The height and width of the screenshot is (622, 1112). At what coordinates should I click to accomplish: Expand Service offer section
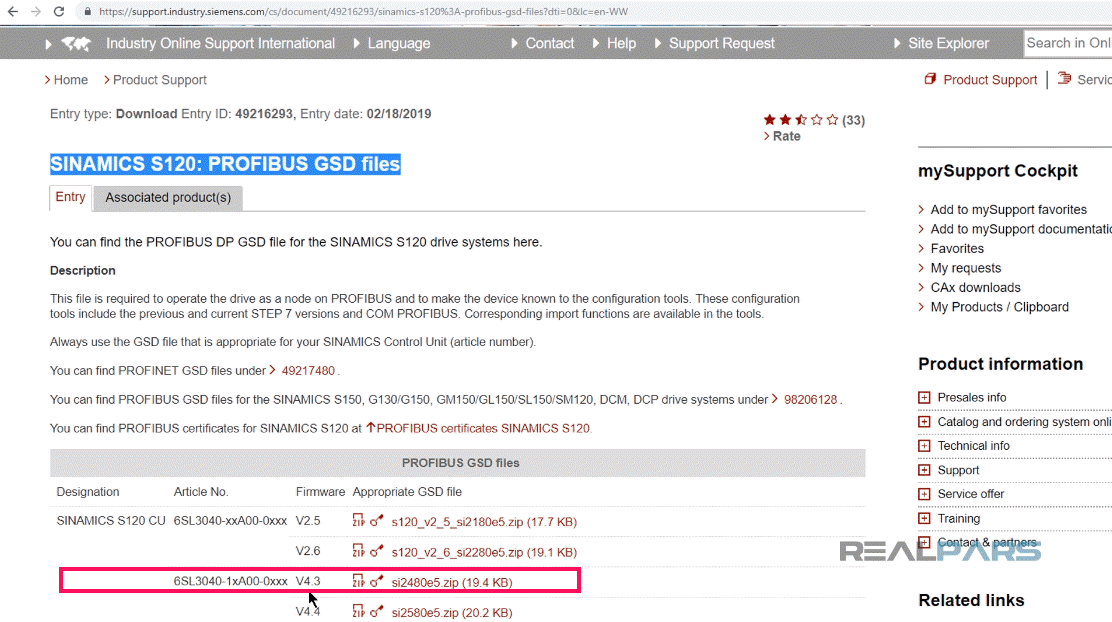(924, 494)
